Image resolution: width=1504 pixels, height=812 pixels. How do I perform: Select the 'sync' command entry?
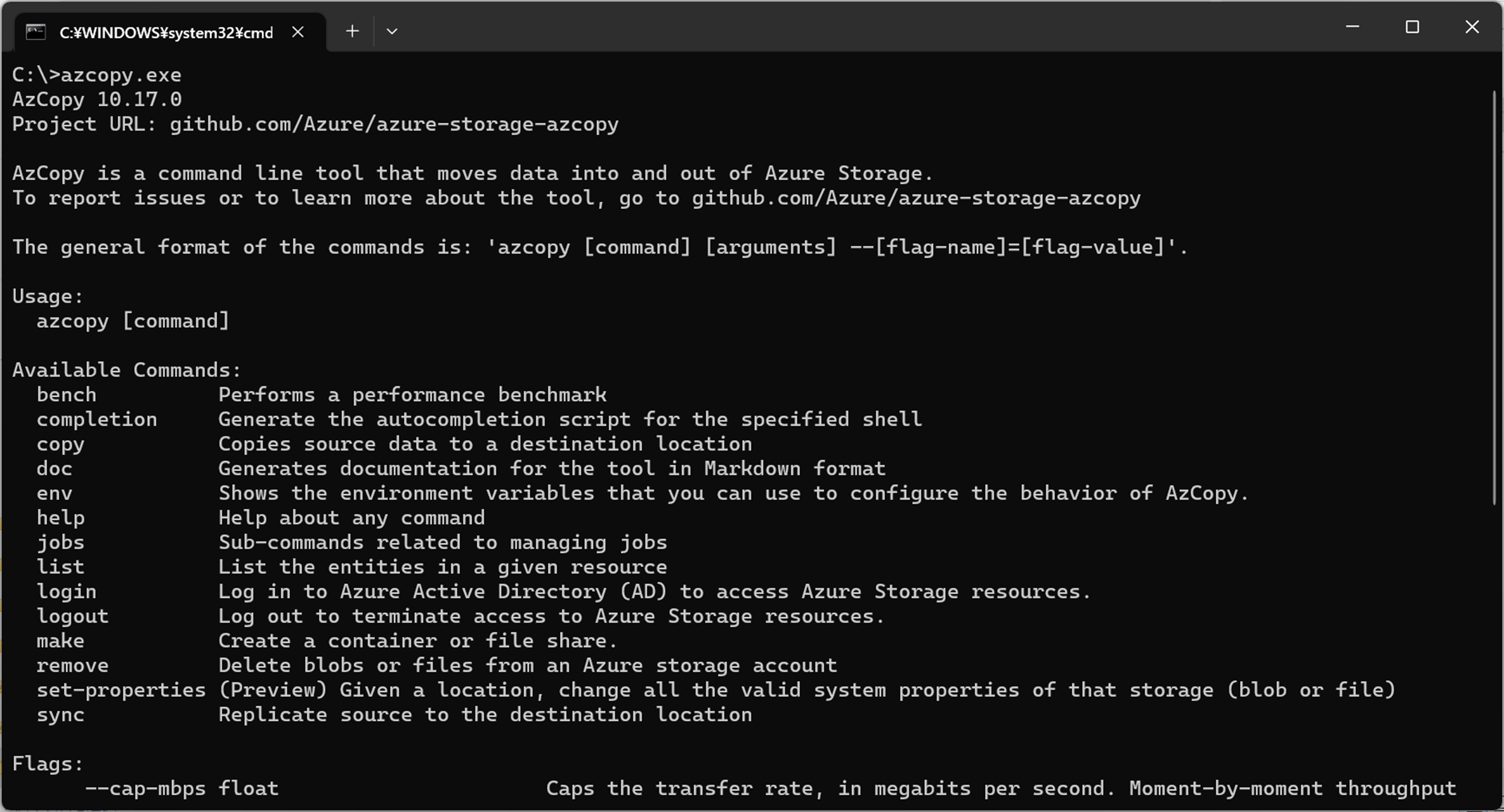pos(60,714)
